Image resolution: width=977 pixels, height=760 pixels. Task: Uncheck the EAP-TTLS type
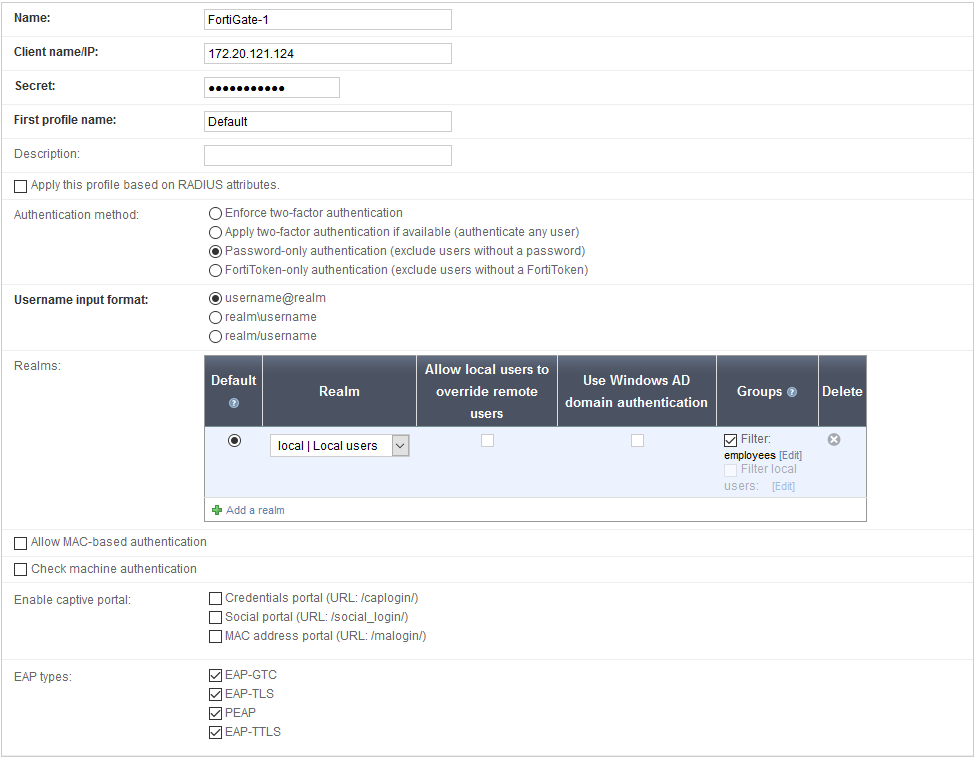216,733
